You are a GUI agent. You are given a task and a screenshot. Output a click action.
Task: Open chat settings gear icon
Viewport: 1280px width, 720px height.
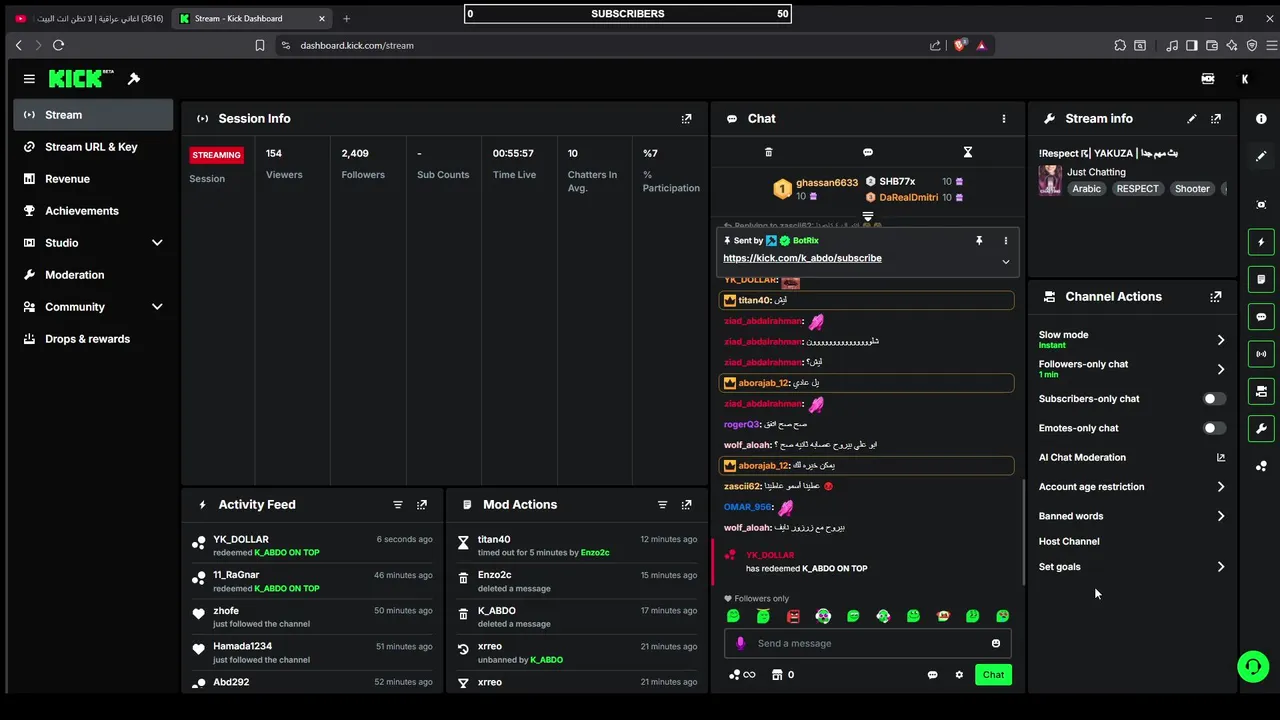959,675
